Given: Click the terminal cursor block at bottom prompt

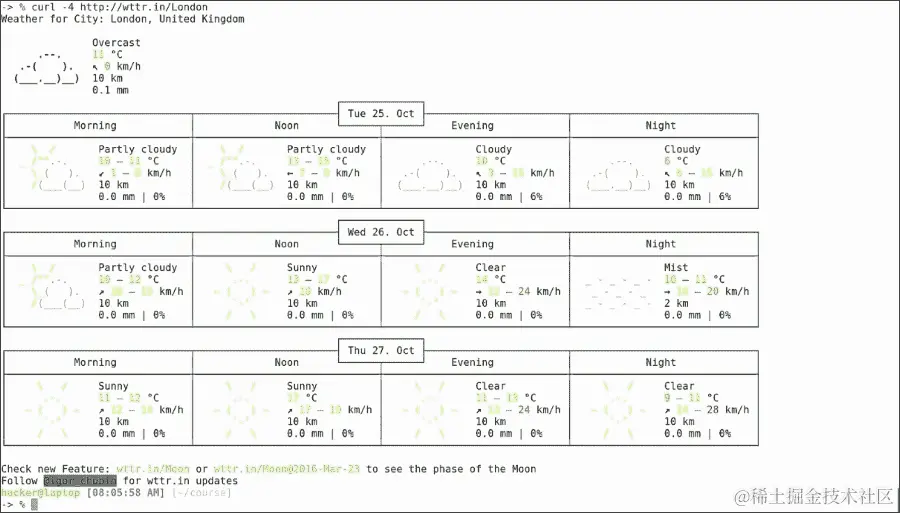Looking at the screenshot, I should pyautogui.click(x=34, y=504).
